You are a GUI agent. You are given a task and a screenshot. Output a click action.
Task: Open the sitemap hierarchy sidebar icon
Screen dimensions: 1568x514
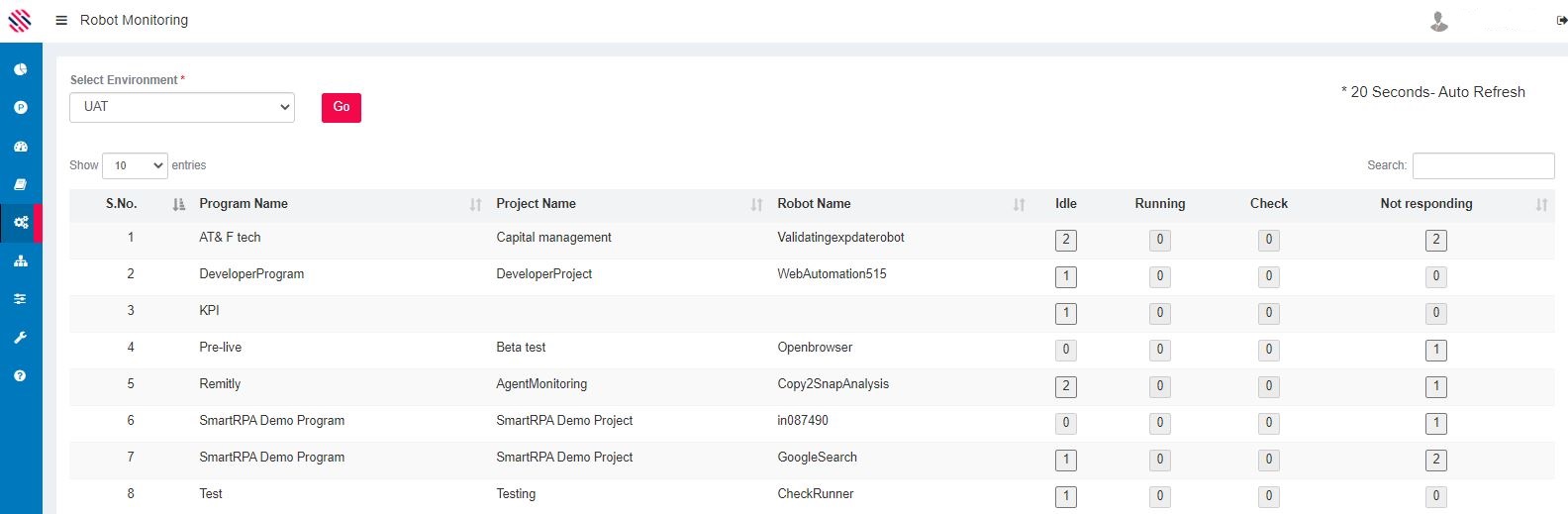click(x=21, y=261)
